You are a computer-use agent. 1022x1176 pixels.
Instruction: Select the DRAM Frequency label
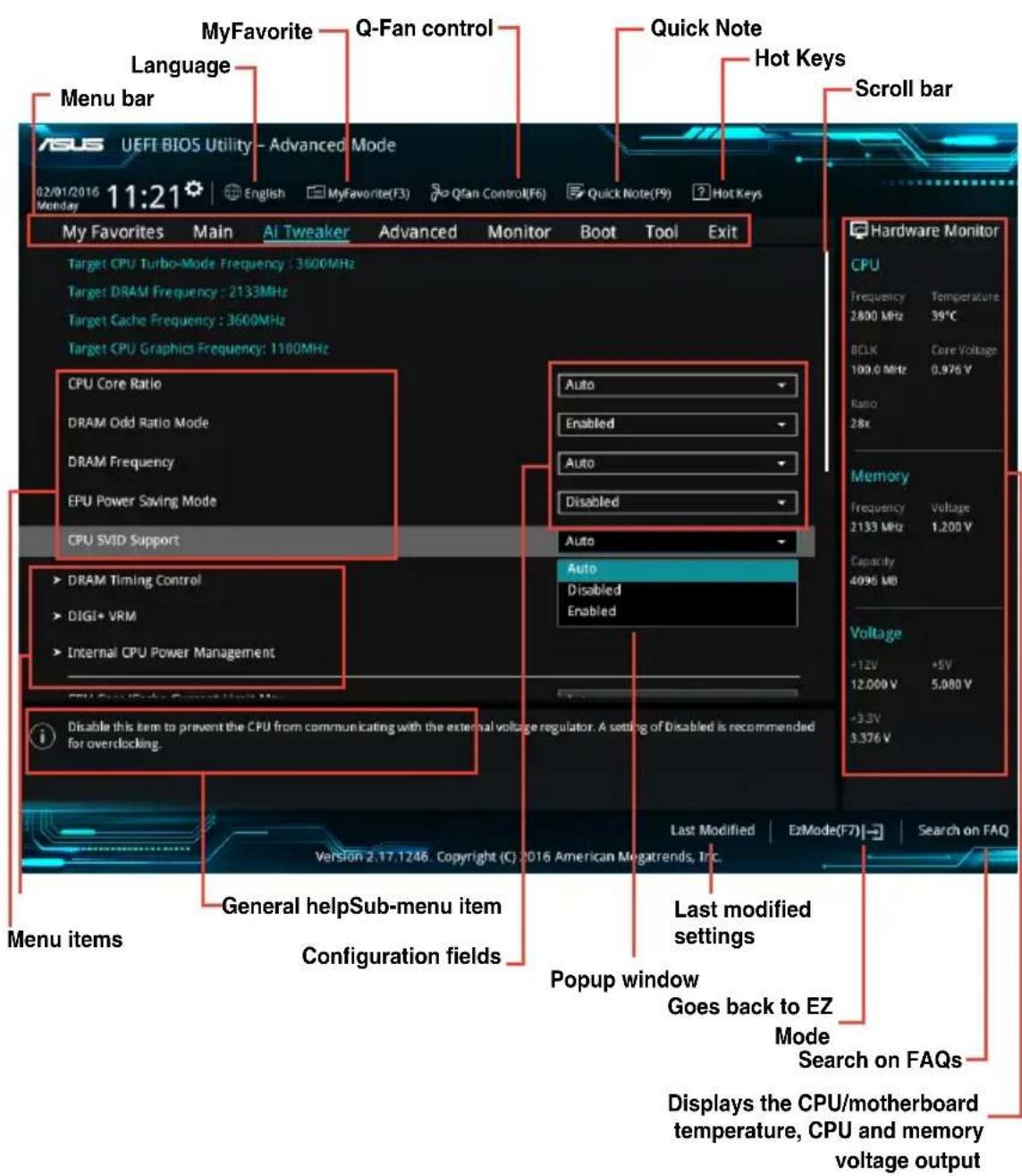click(121, 462)
